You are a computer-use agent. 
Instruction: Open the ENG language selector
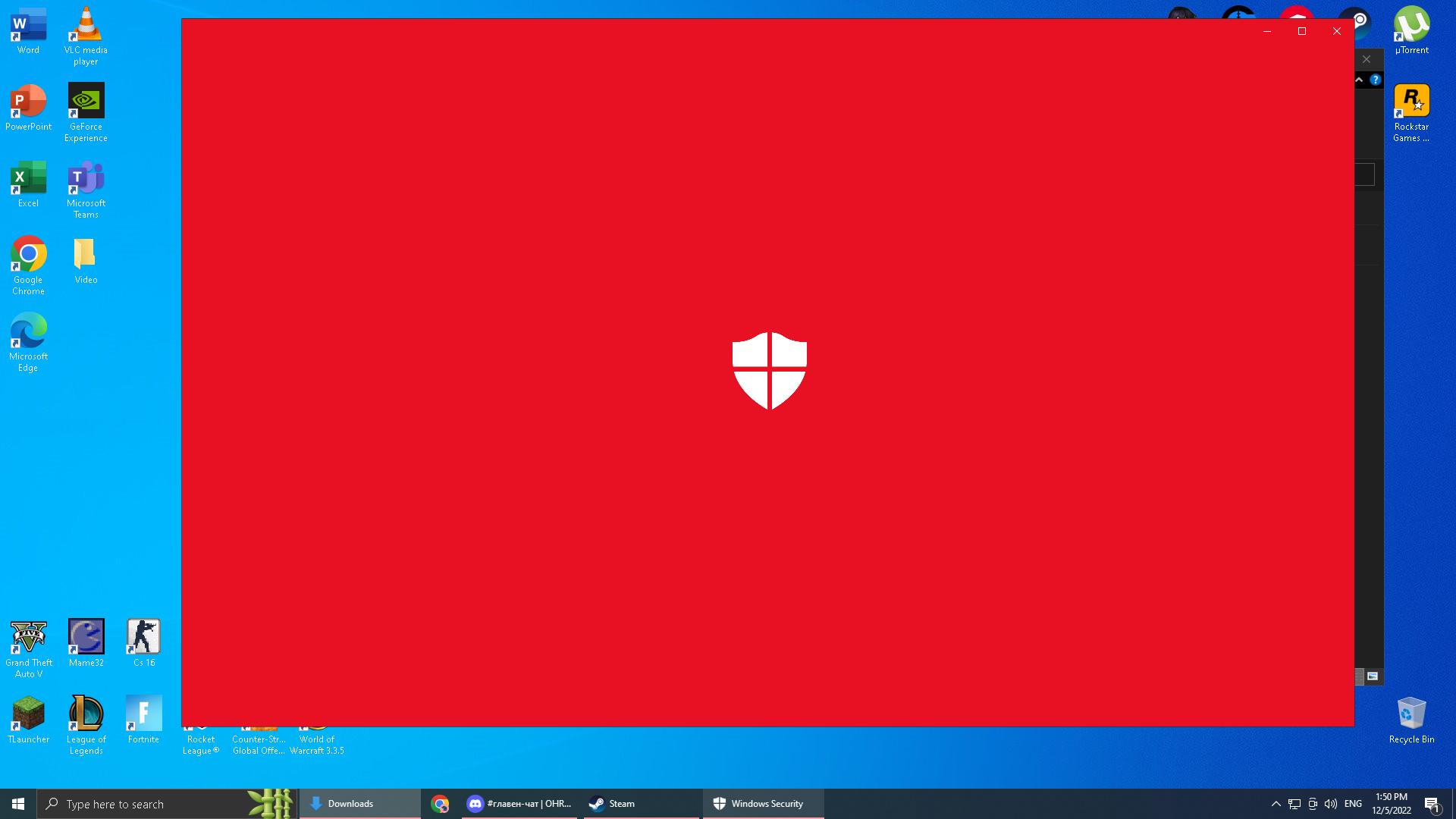pyautogui.click(x=1353, y=804)
